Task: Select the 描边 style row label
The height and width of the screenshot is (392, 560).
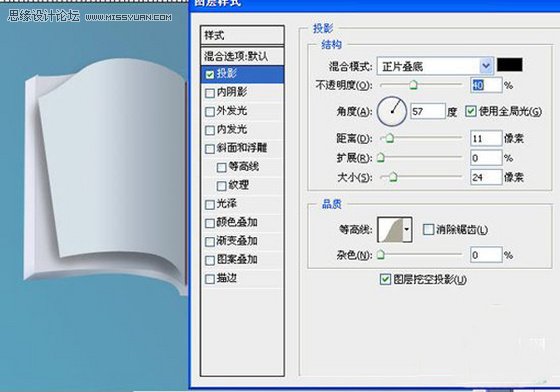Action: click(226, 278)
